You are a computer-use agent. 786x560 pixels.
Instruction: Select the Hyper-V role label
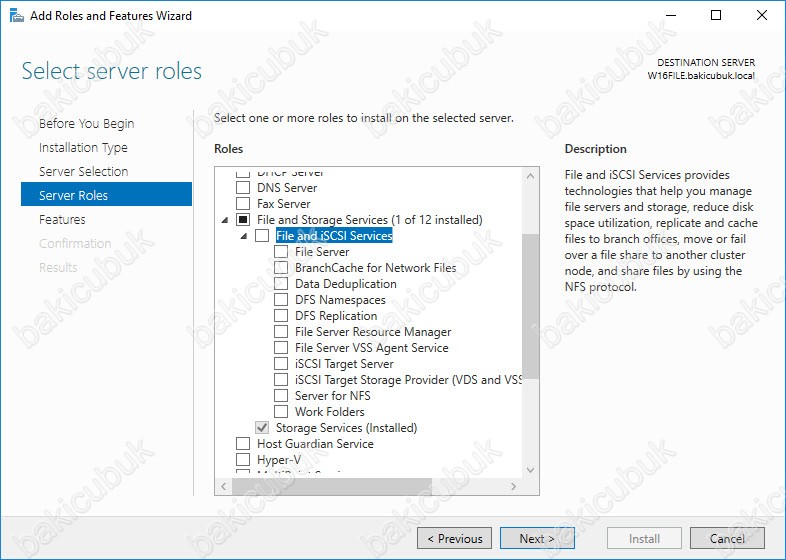pos(279,460)
